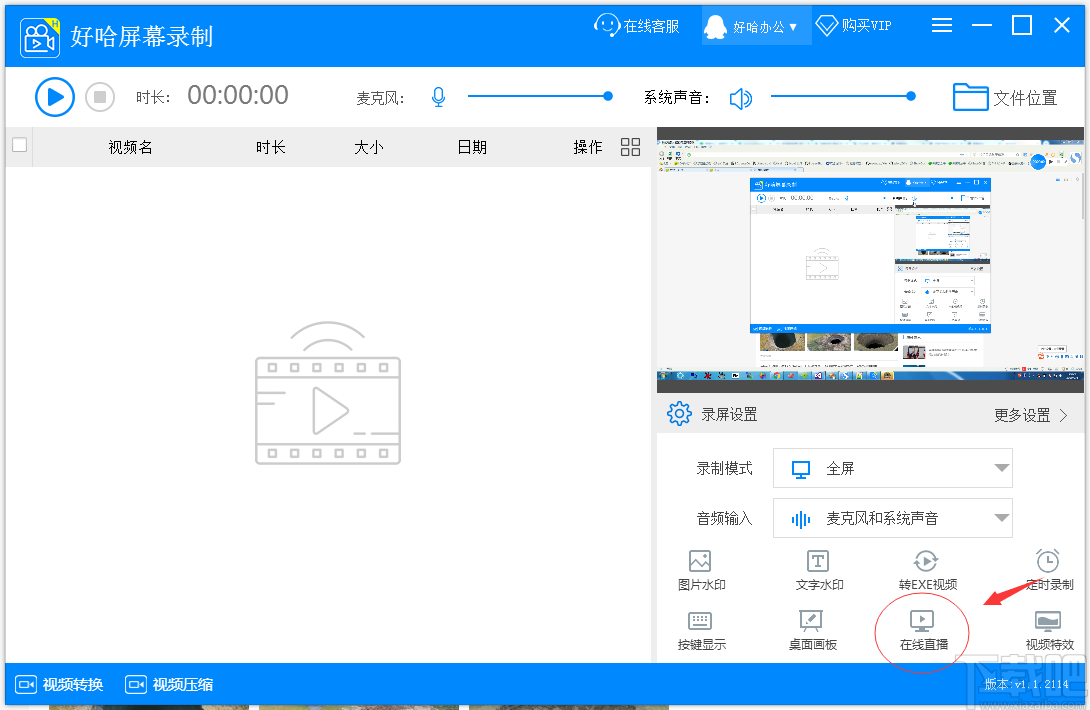
Task: Open the 图片水印 image watermark tool
Action: click(x=701, y=570)
